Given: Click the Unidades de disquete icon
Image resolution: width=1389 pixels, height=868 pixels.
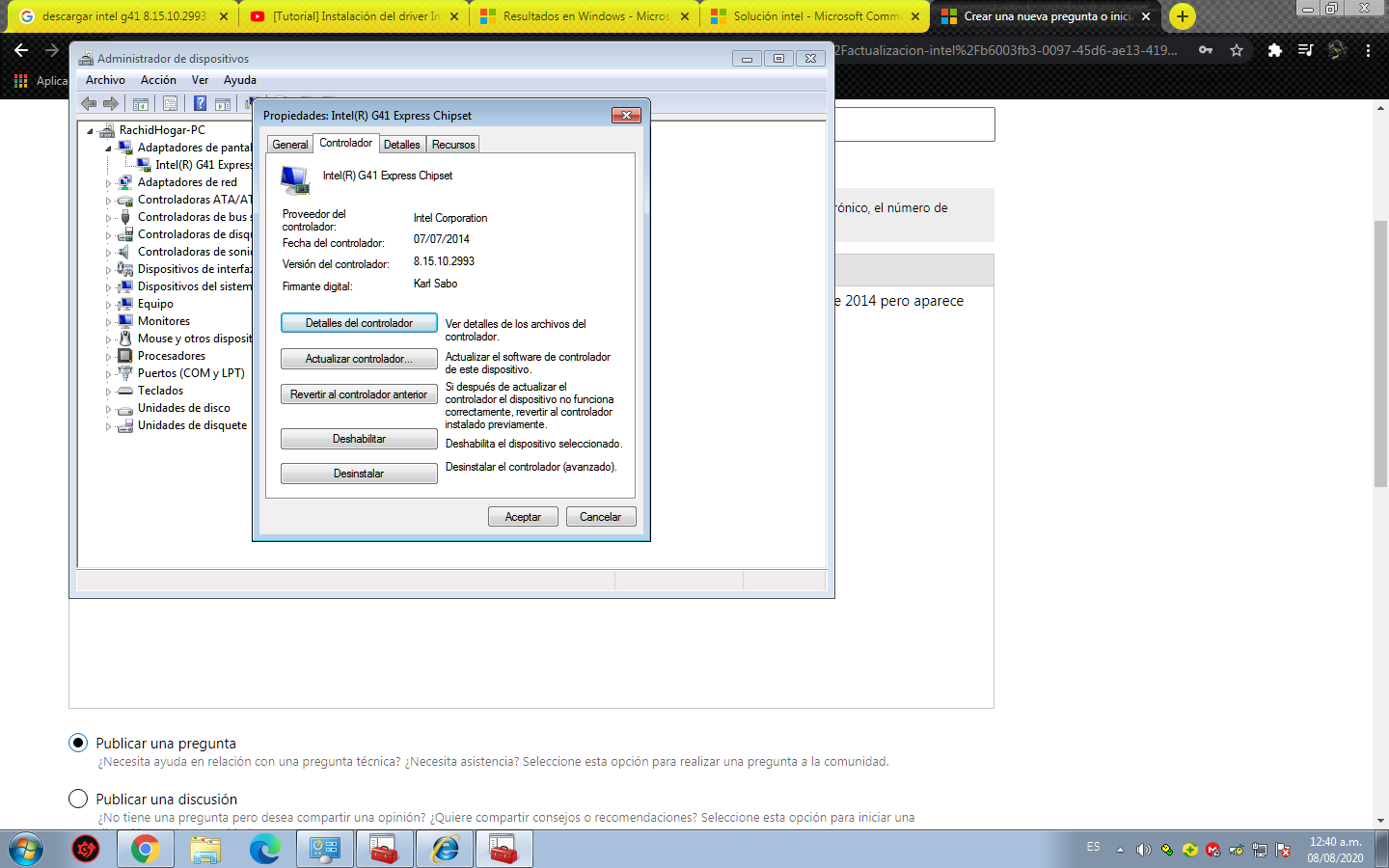Looking at the screenshot, I should click(124, 425).
